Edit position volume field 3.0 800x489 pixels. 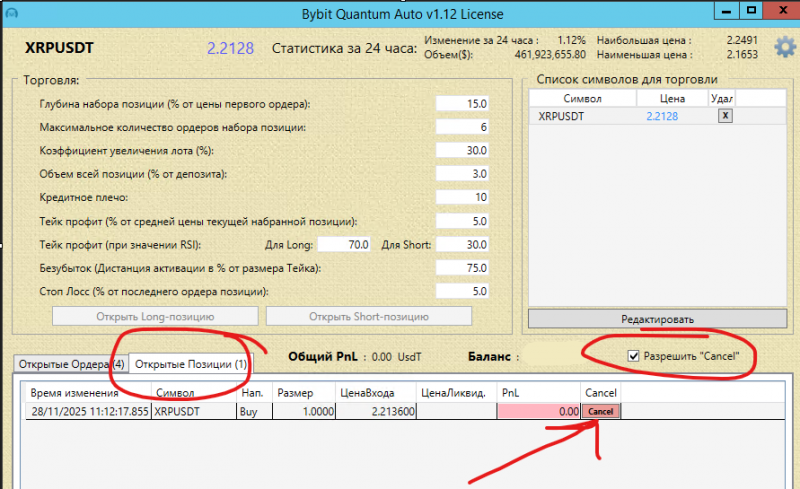(x=462, y=174)
